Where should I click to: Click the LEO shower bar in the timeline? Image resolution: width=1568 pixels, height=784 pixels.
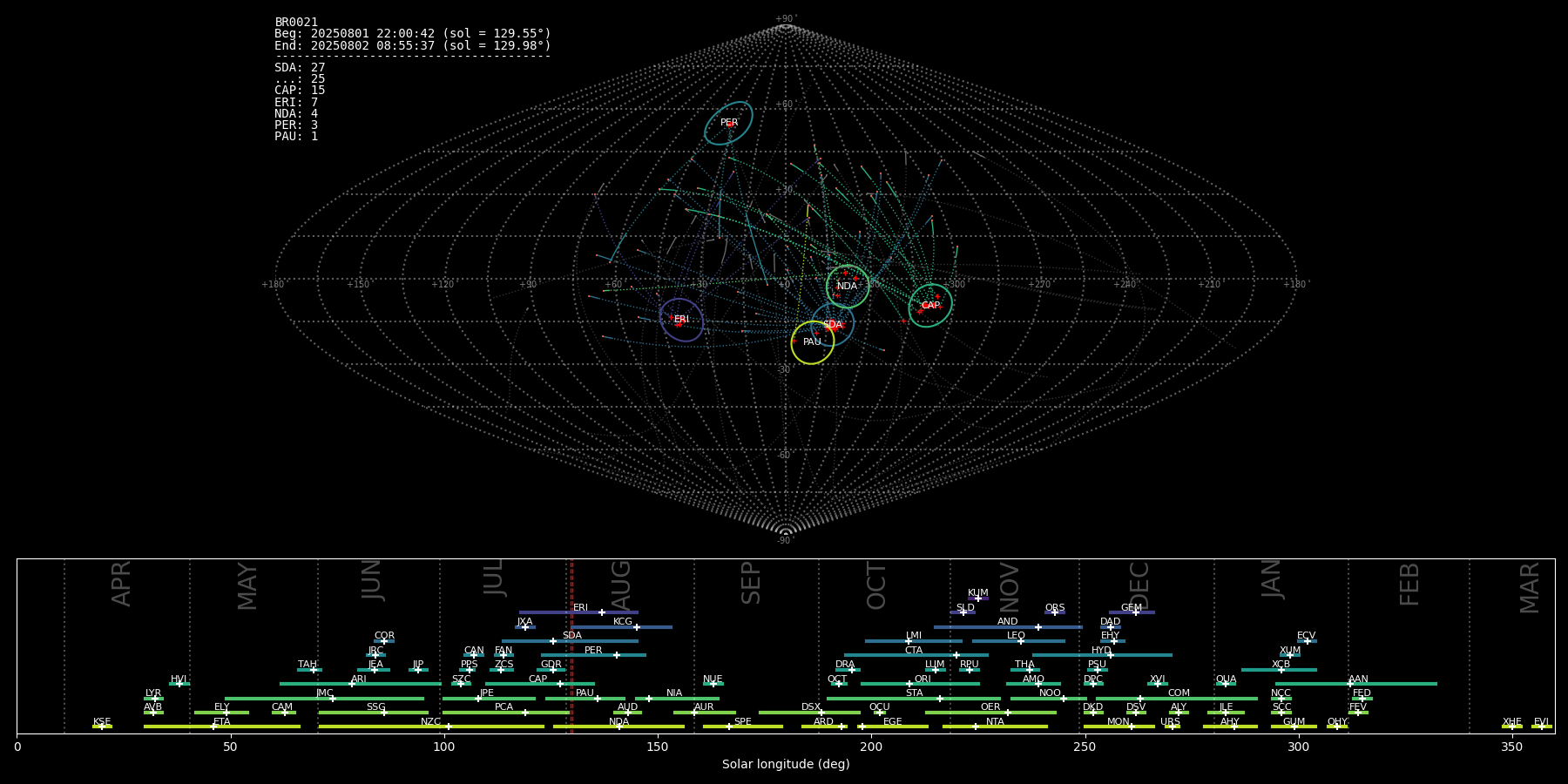(x=1018, y=641)
